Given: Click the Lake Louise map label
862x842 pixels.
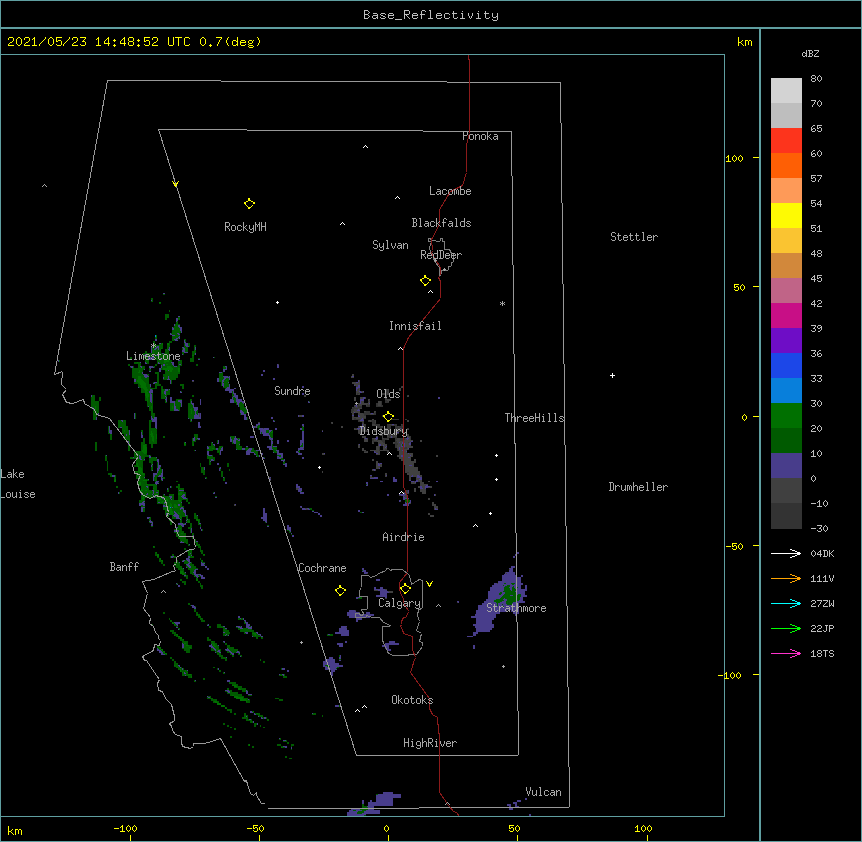Looking at the screenshot, I should tap(18, 484).
